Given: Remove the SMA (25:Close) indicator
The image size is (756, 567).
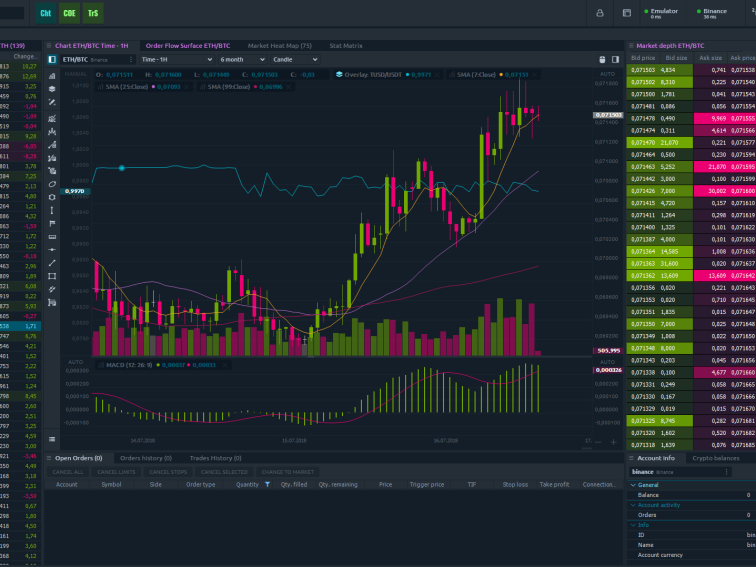Looking at the screenshot, I should (186, 87).
